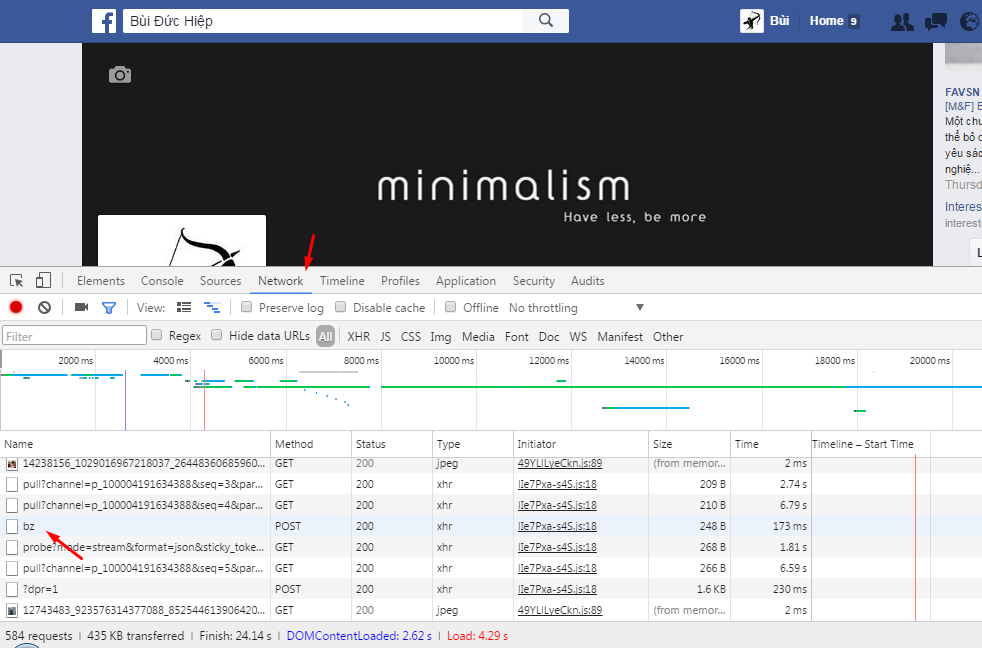The width and height of the screenshot is (982, 648).
Task: Check the Offline checkbox
Action: [450, 307]
